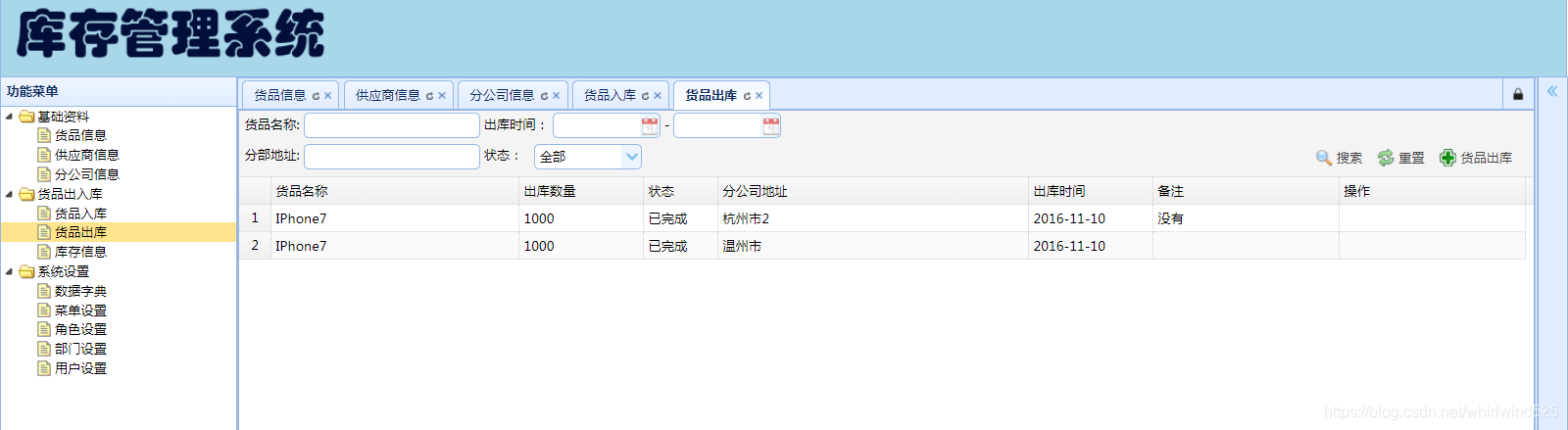This screenshot has width=1568, height=430.
Task: Switch to the 分公司信息 tab
Action: 502,96
